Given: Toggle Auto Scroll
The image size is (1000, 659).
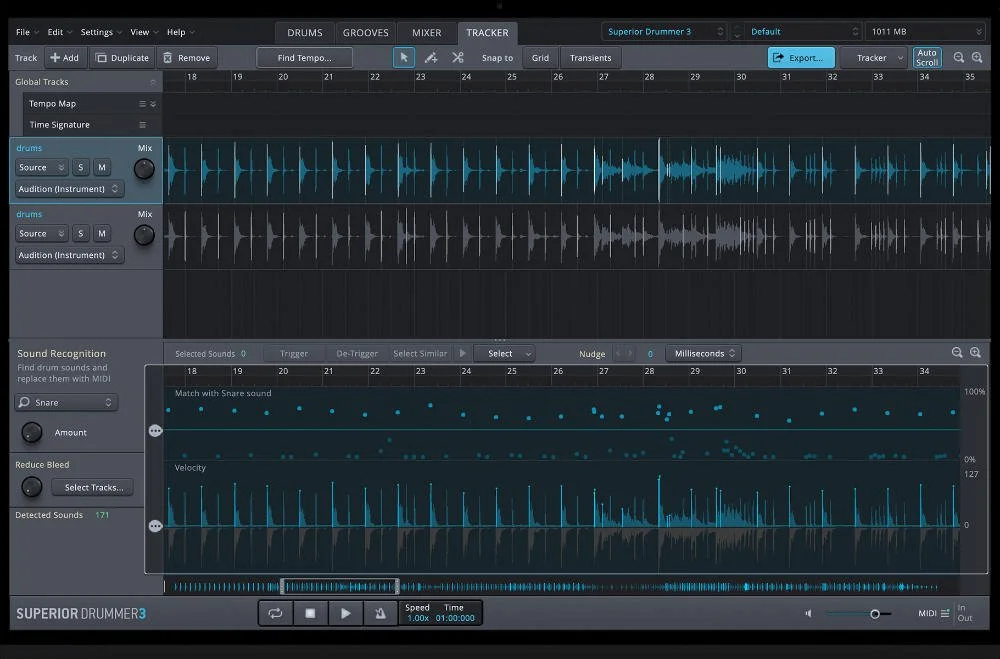Looking at the screenshot, I should click(x=927, y=57).
